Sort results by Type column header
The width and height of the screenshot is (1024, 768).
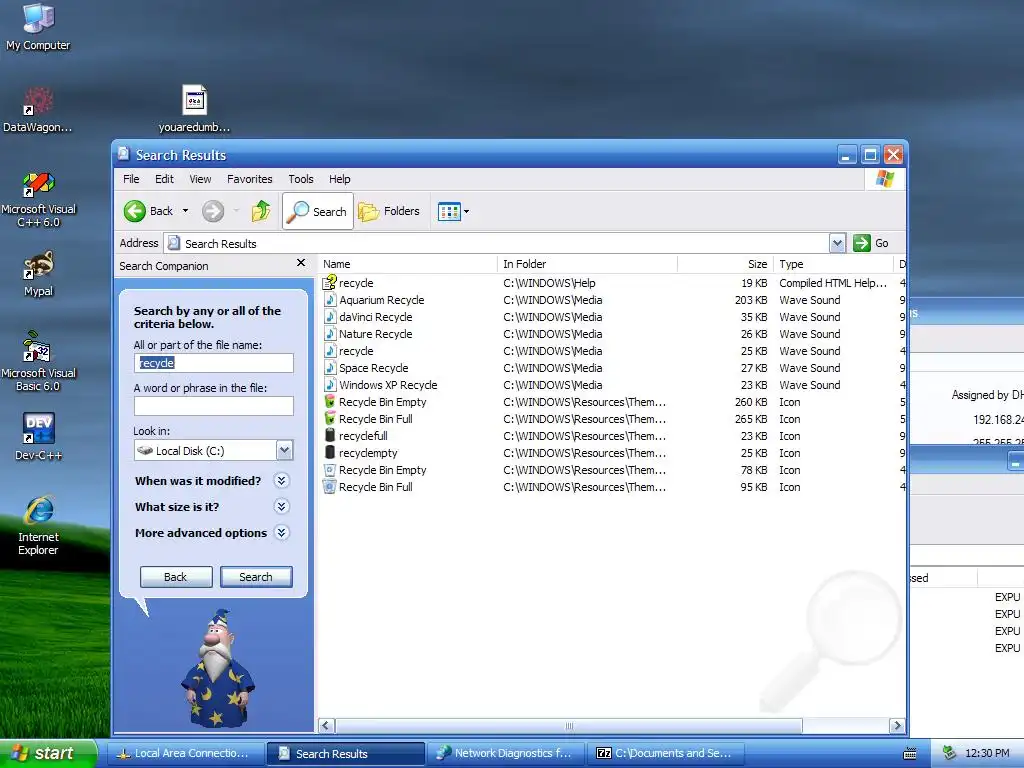pos(833,264)
